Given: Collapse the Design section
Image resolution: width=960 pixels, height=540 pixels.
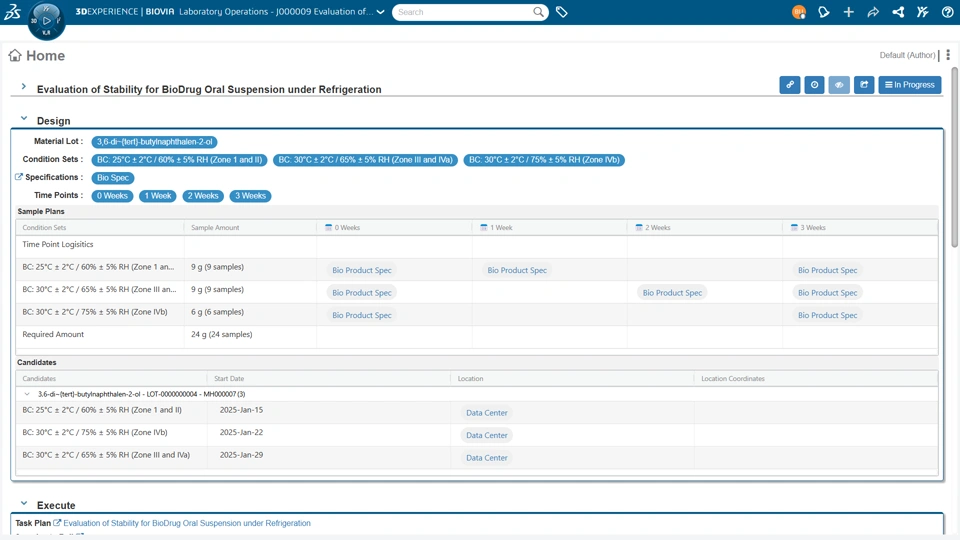Looking at the screenshot, I should pos(24,118).
